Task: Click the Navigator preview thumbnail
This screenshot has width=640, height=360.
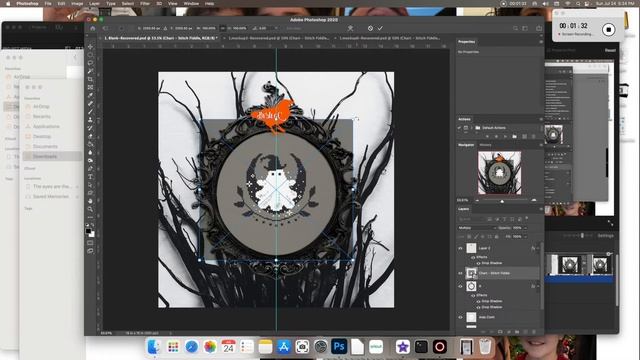Action: point(500,173)
